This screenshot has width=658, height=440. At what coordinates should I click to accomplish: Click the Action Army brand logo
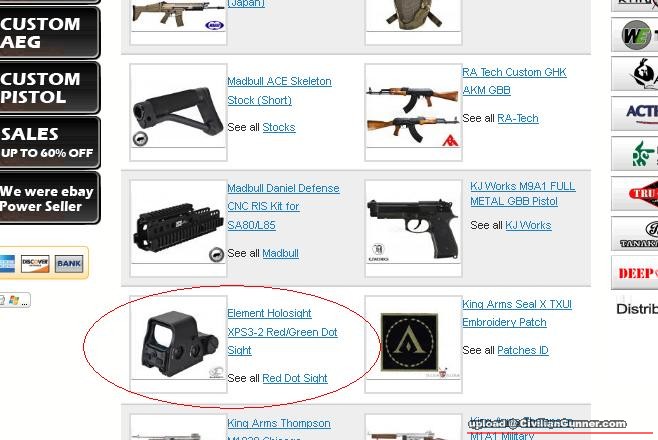[x=634, y=113]
